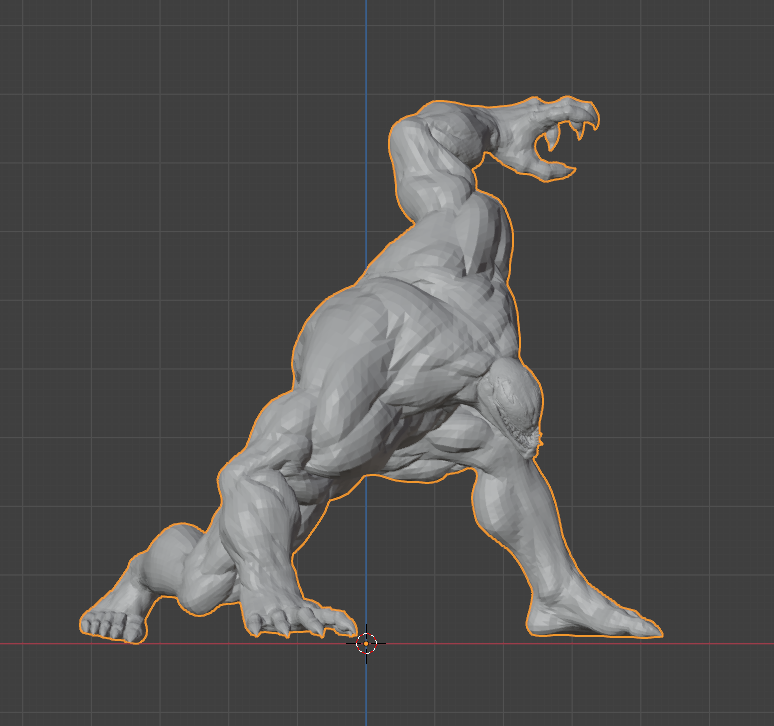
Task: Click the 3D cursor at the origin
Action: 366,643
